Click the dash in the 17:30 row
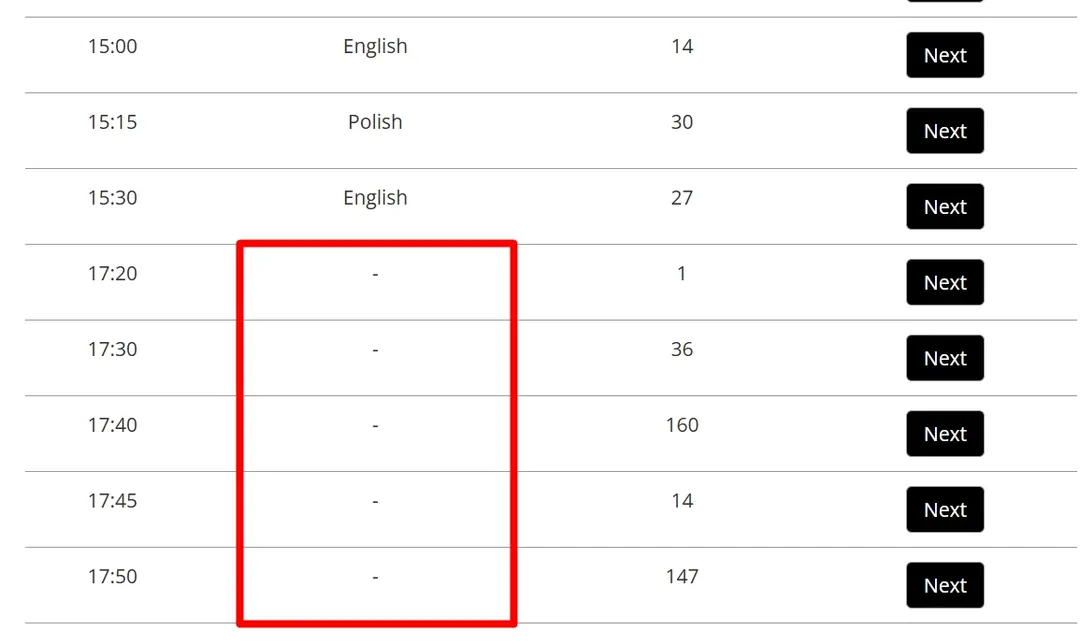This screenshot has height=642, width=1080. pyautogui.click(x=375, y=350)
